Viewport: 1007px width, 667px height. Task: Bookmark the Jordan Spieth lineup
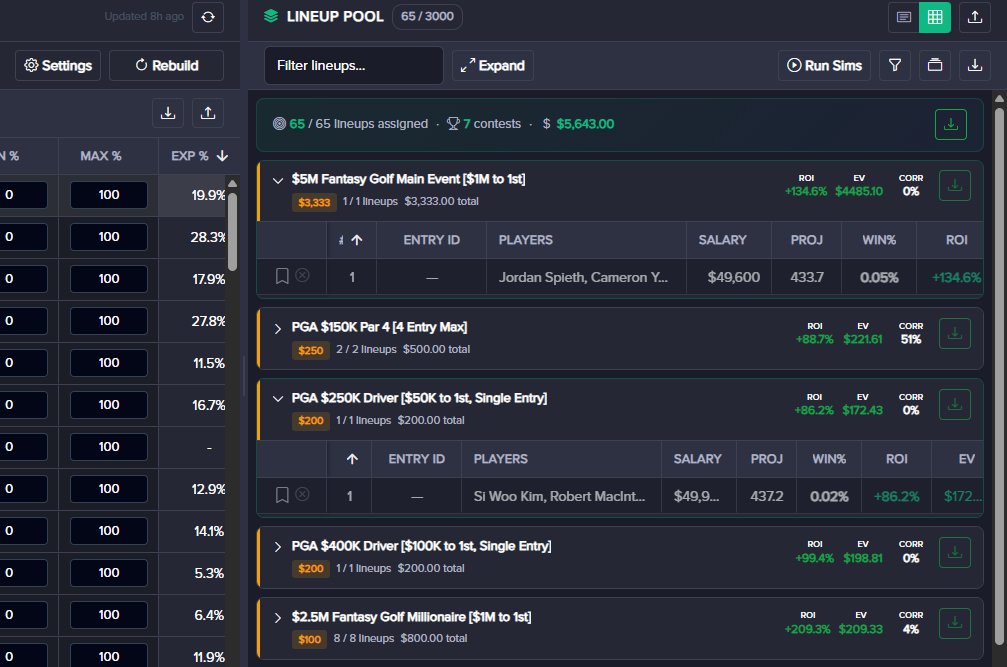pos(282,277)
